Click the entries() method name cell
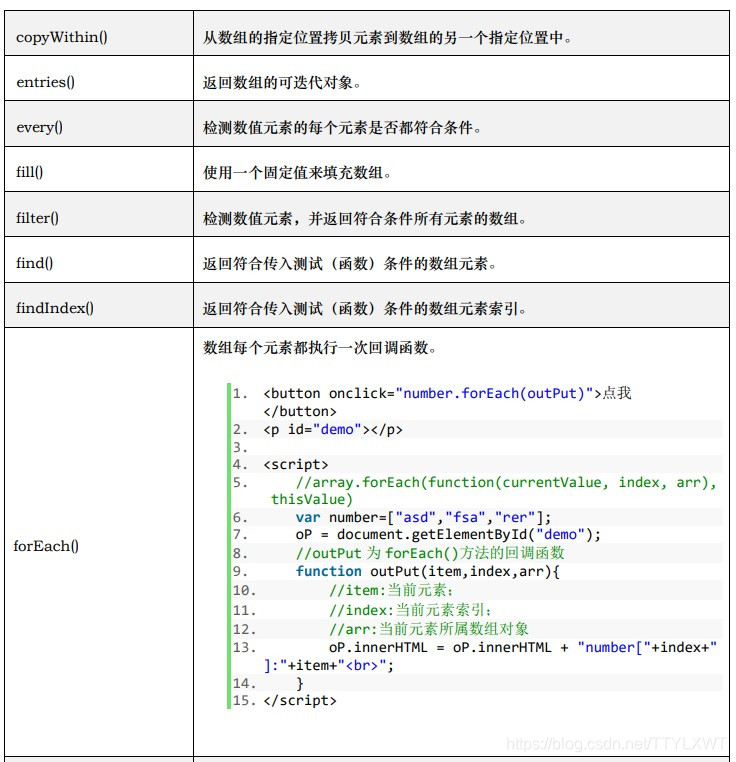This screenshot has width=736, height=762. coord(99,78)
